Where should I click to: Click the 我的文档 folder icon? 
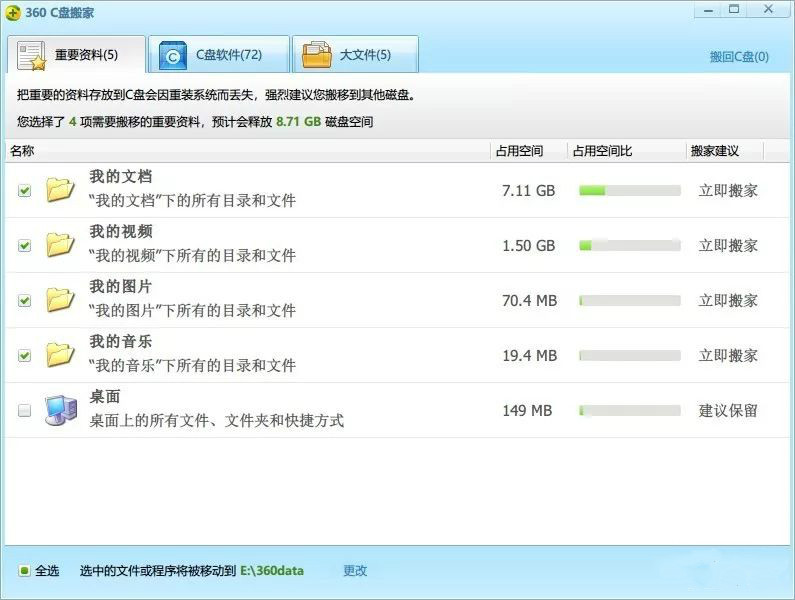[x=60, y=190]
